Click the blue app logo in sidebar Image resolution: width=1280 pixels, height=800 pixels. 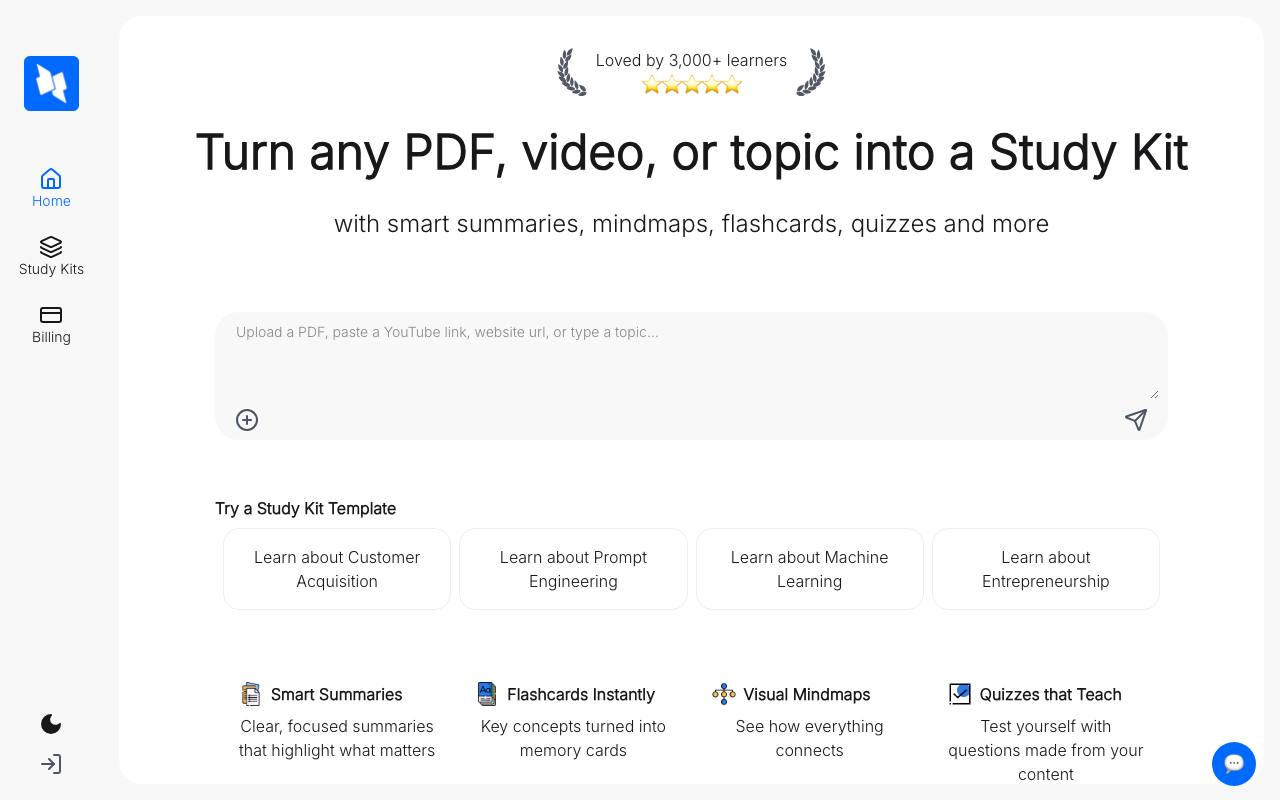[51, 83]
